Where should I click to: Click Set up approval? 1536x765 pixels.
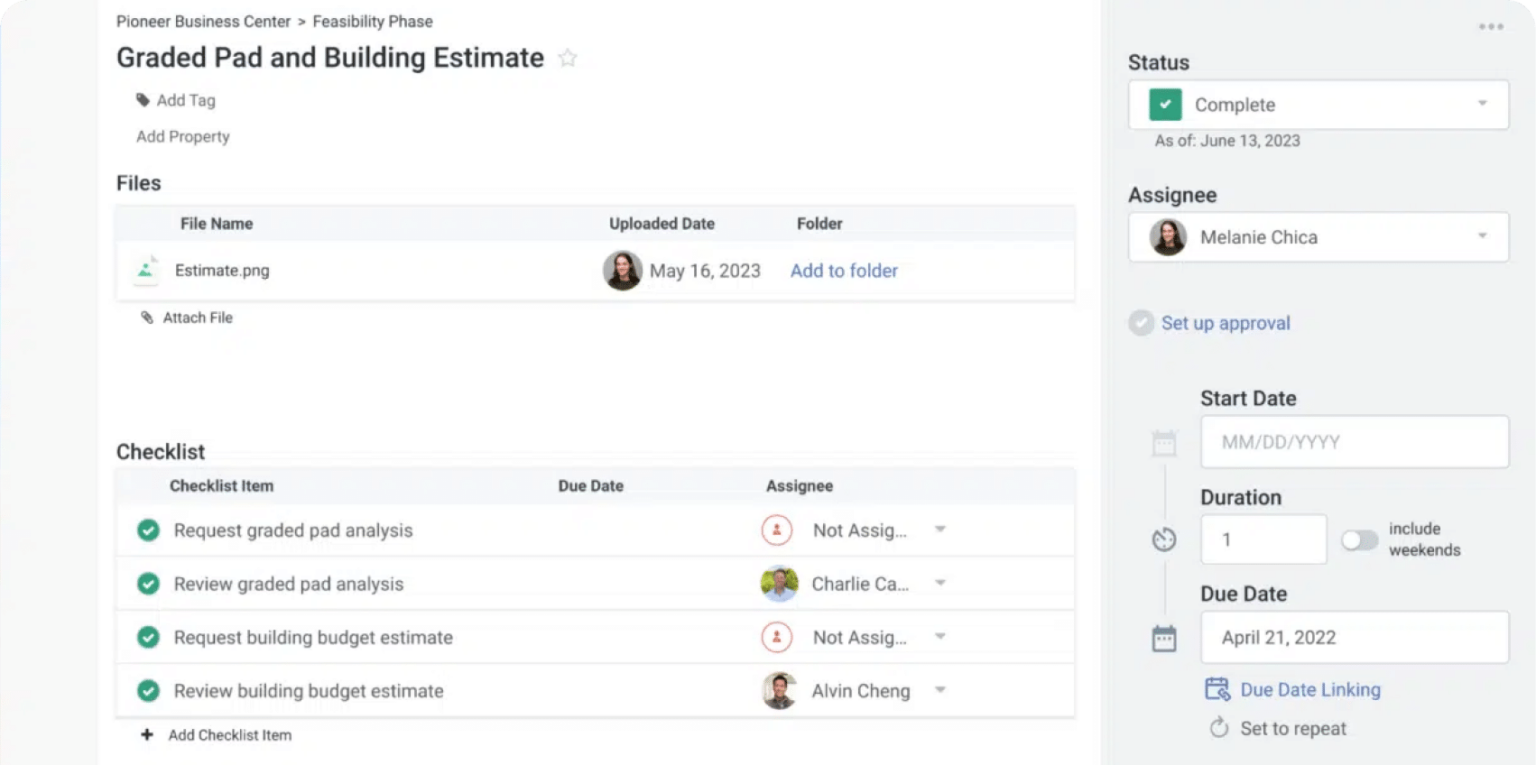pyautogui.click(x=1226, y=323)
